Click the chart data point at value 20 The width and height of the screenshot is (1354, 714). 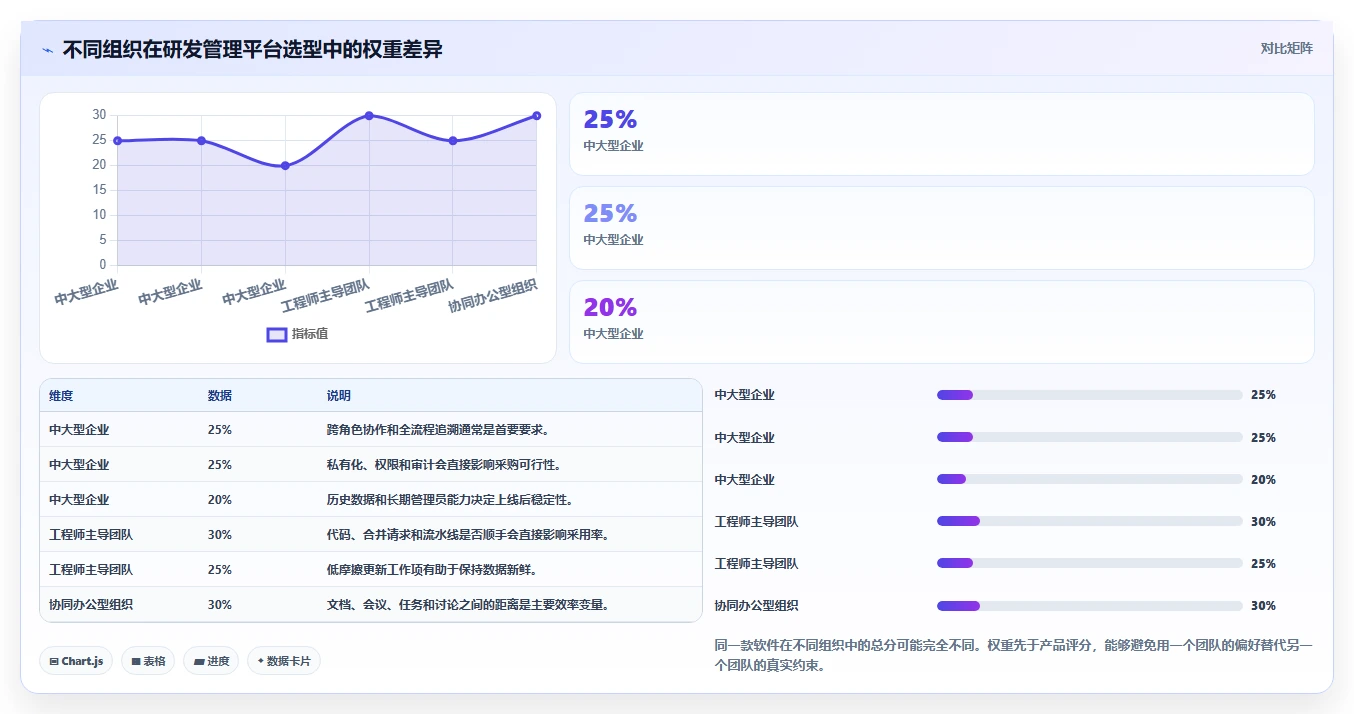coord(285,165)
